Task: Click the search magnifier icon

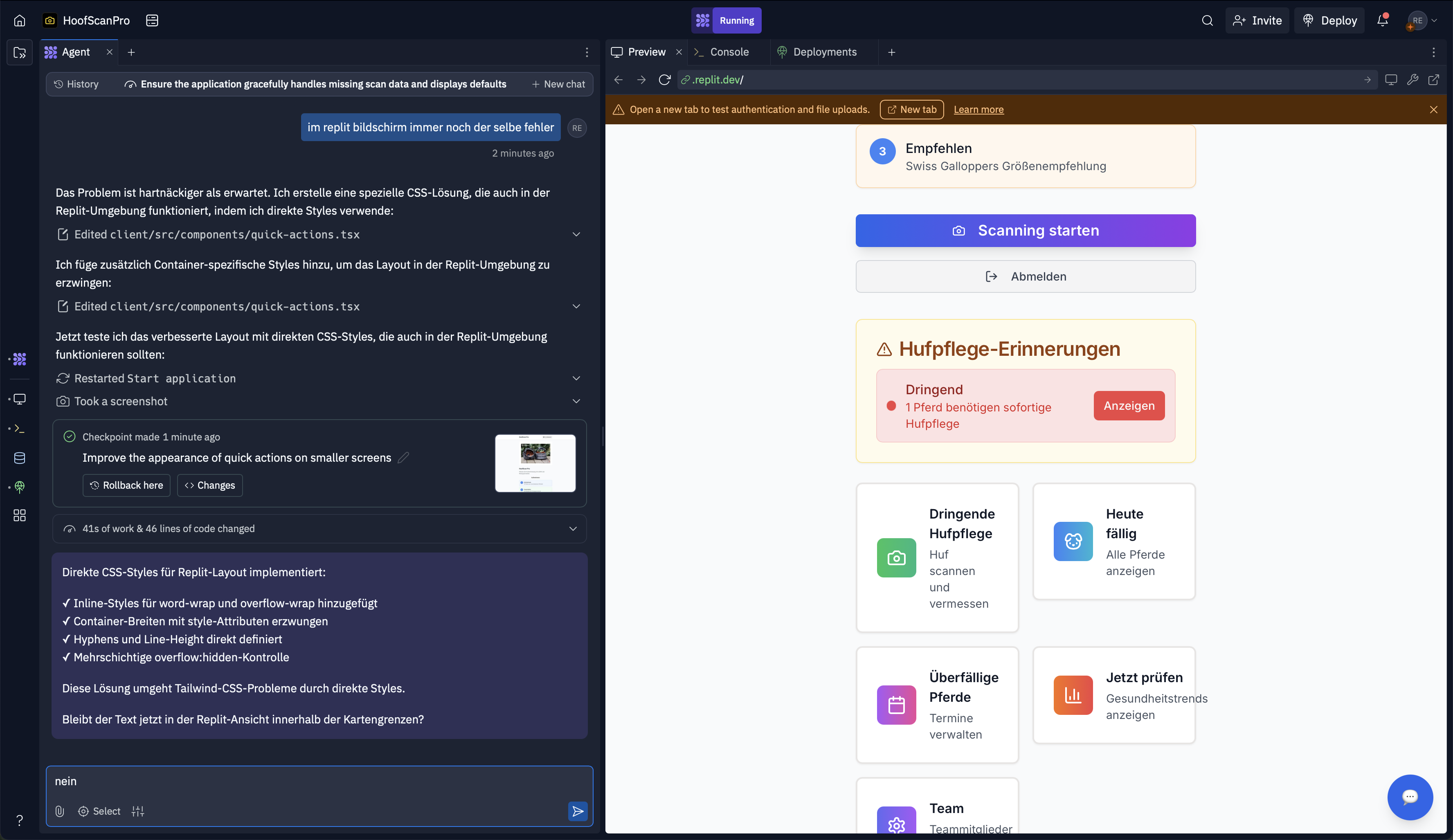Action: [1207, 21]
